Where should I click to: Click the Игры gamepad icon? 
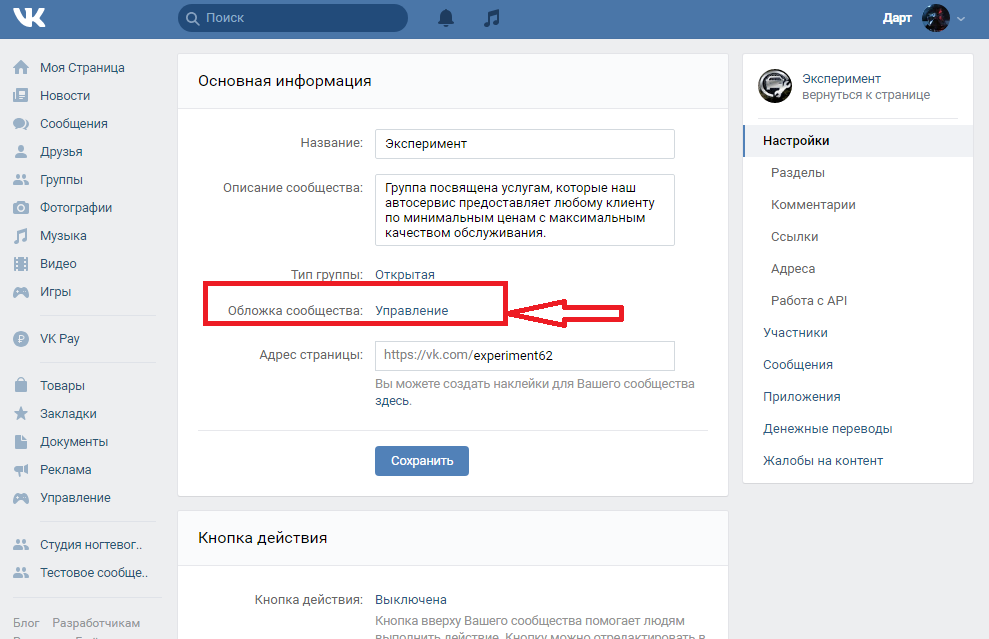(20, 292)
